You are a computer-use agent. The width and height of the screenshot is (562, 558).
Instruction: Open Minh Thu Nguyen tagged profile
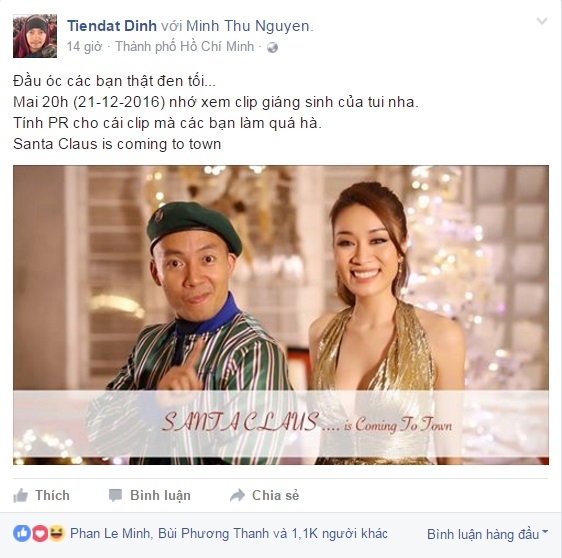pyautogui.click(x=249, y=26)
